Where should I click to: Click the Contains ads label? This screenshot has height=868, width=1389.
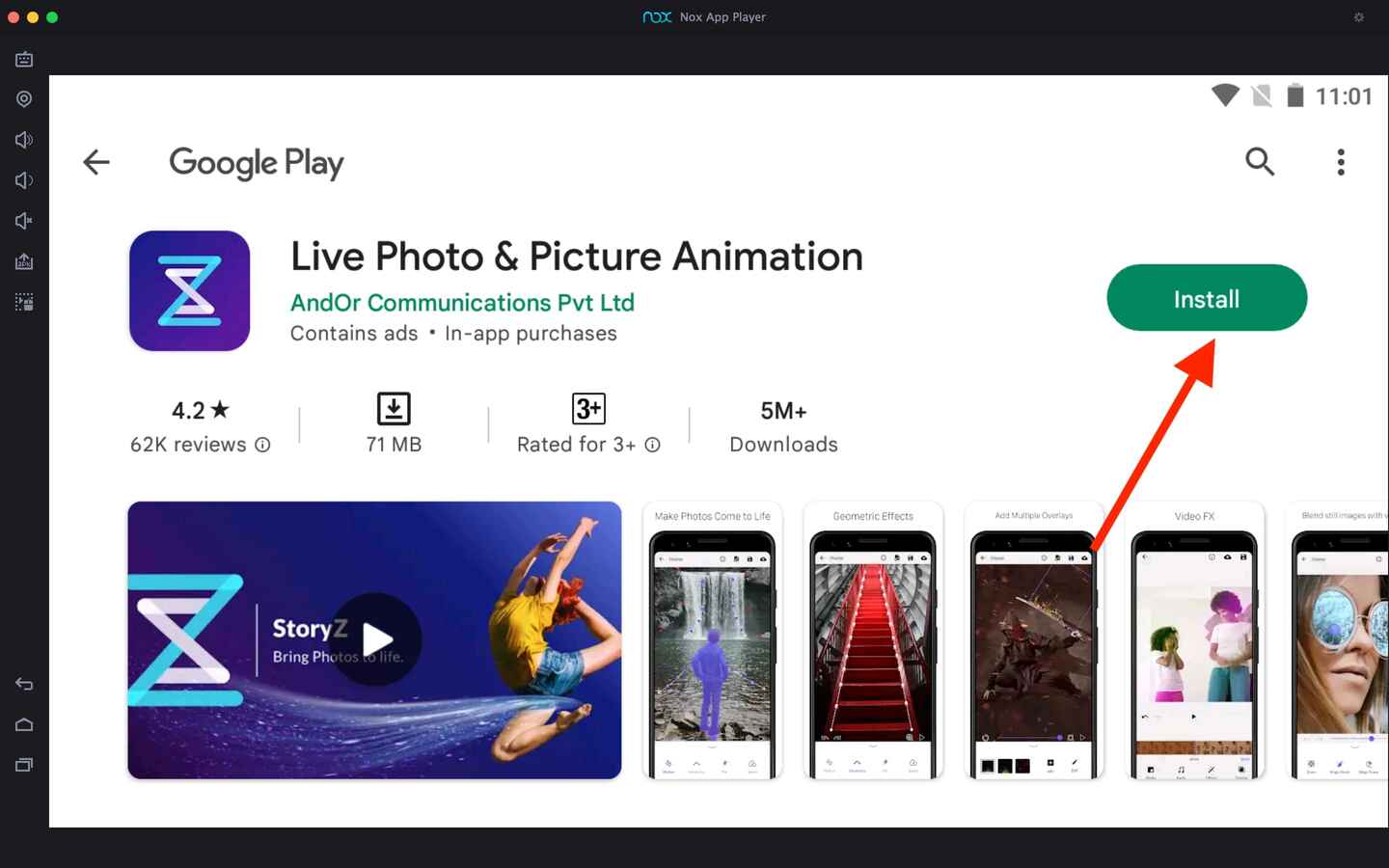pyautogui.click(x=354, y=334)
